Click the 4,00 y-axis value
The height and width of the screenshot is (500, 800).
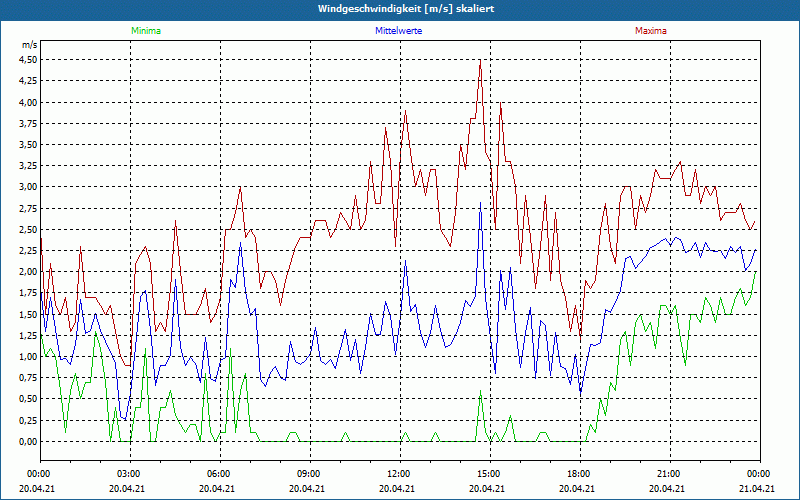(x=28, y=102)
